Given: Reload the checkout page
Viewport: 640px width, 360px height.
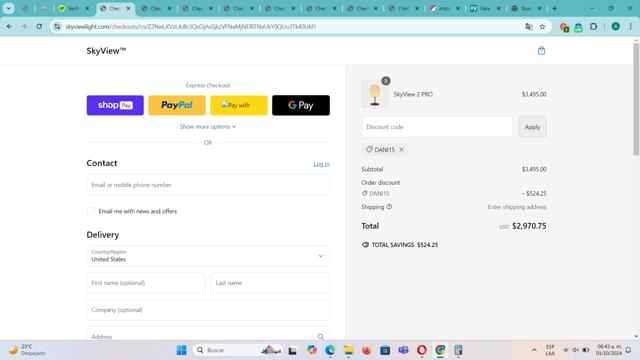Looking at the screenshot, I should click(39, 26).
